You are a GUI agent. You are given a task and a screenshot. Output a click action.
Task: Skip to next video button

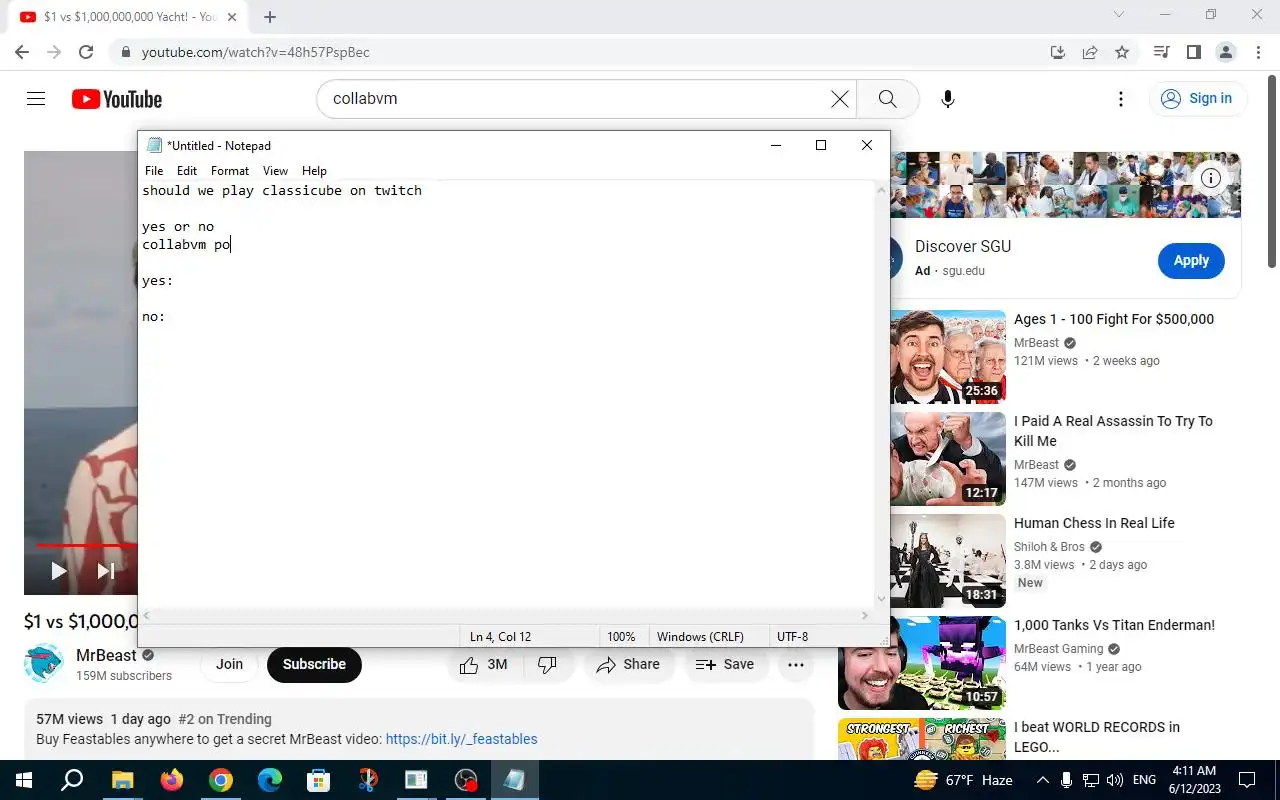[106, 571]
